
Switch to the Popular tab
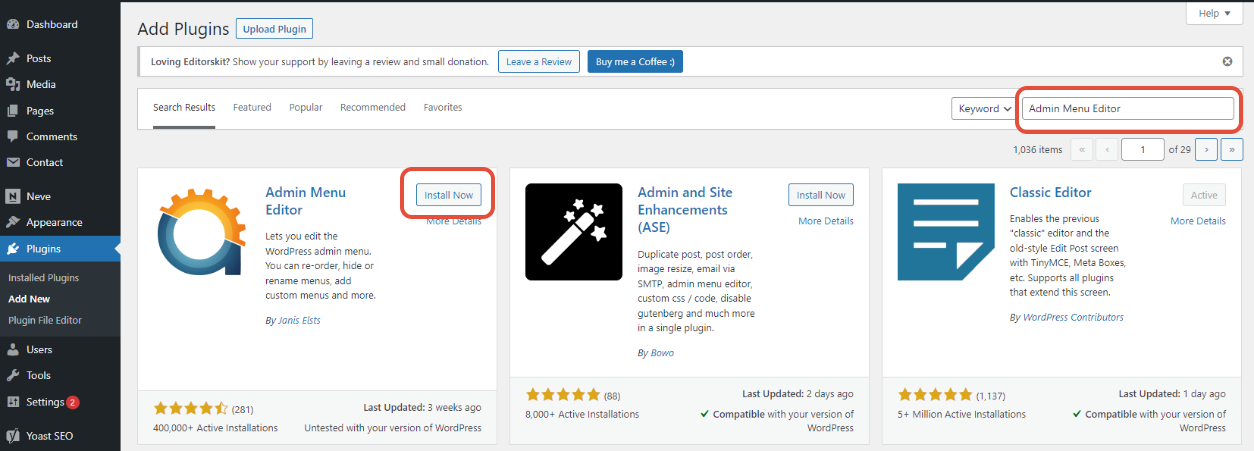click(x=306, y=108)
